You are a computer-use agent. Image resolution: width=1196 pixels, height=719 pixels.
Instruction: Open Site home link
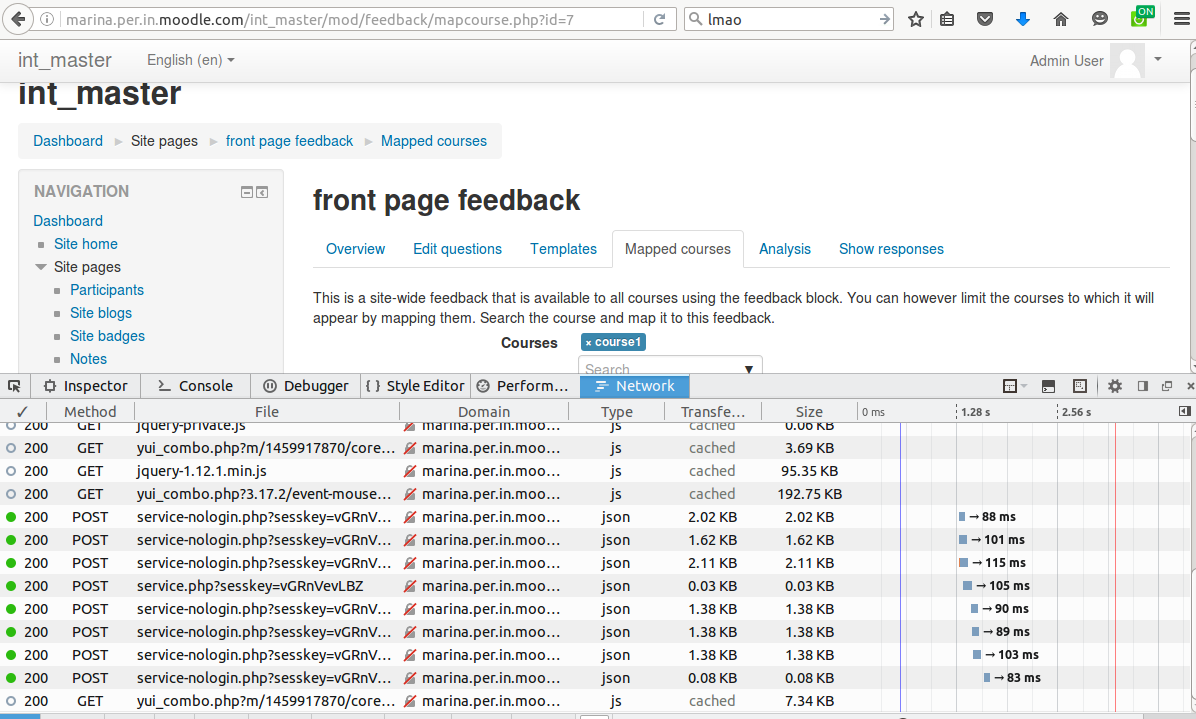tap(86, 244)
